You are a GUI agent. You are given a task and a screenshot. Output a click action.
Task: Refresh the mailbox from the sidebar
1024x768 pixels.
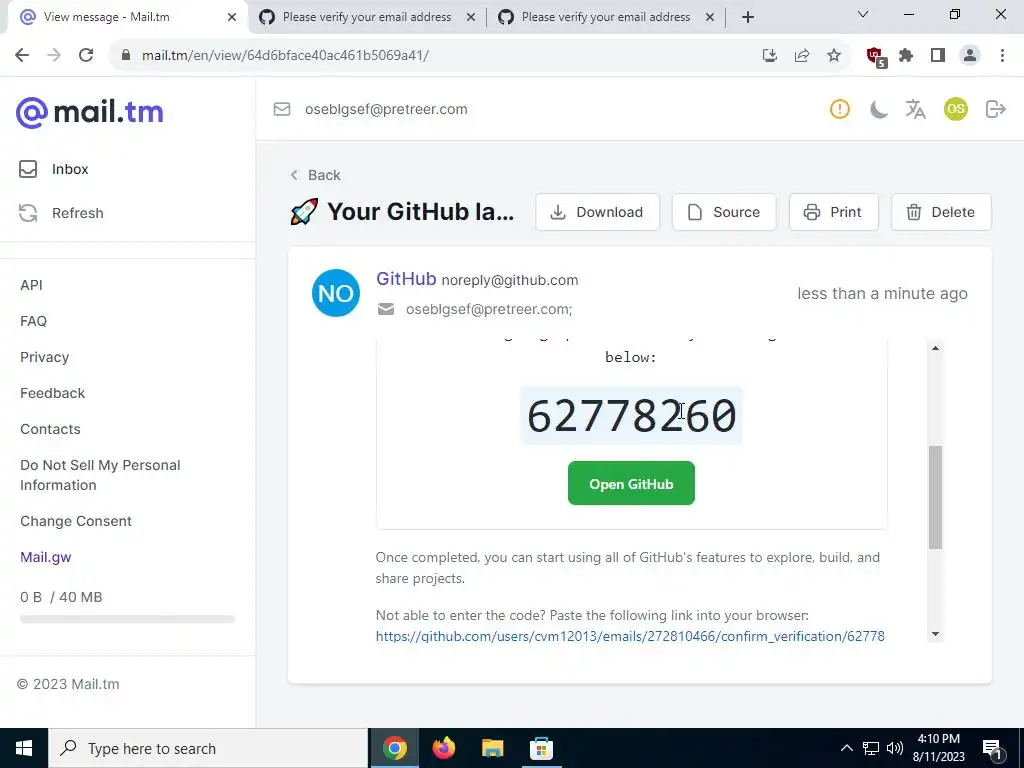tap(61, 213)
